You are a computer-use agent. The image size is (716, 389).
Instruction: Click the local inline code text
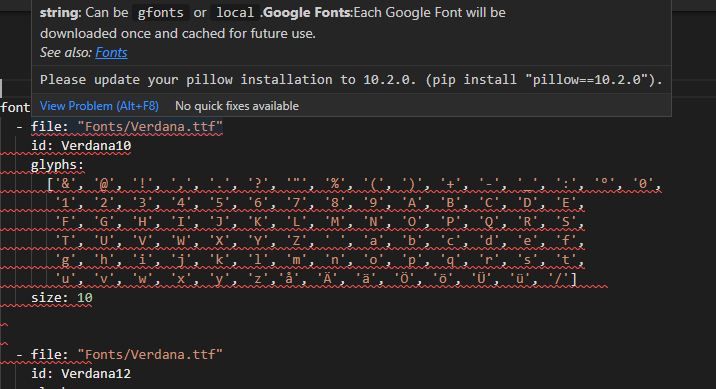pyautogui.click(x=235, y=13)
